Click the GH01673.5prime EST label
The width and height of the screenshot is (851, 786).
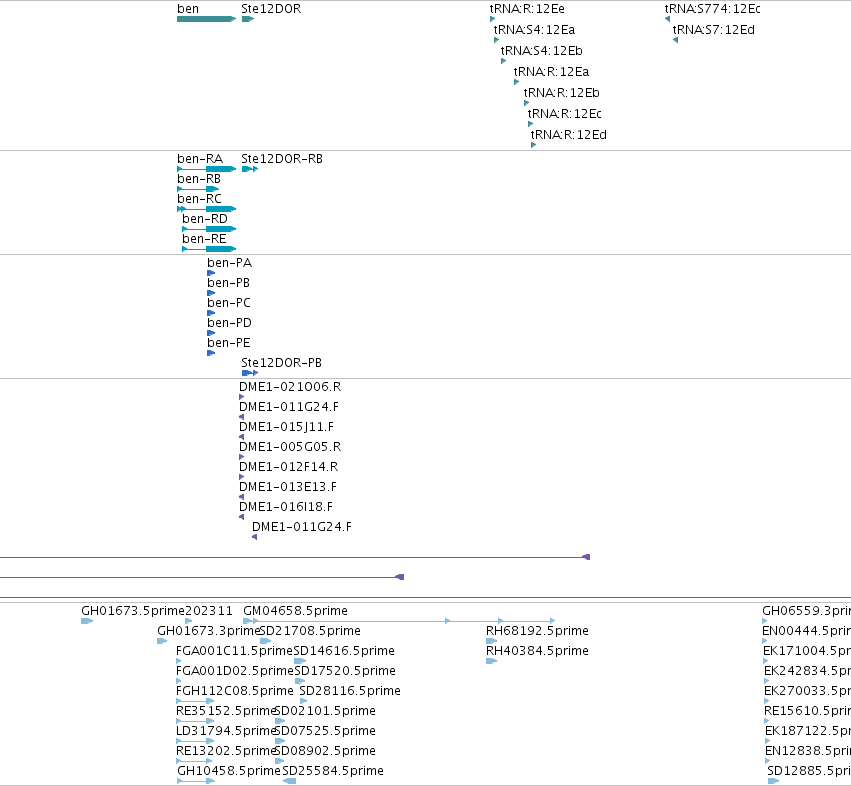(133, 611)
